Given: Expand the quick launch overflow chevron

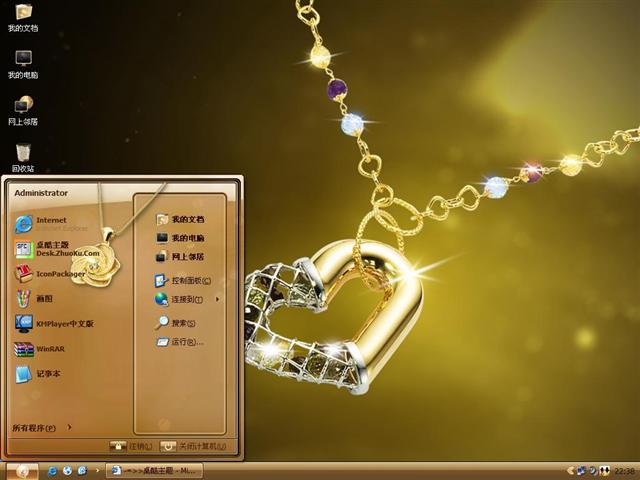Looking at the screenshot, I should tap(97, 471).
